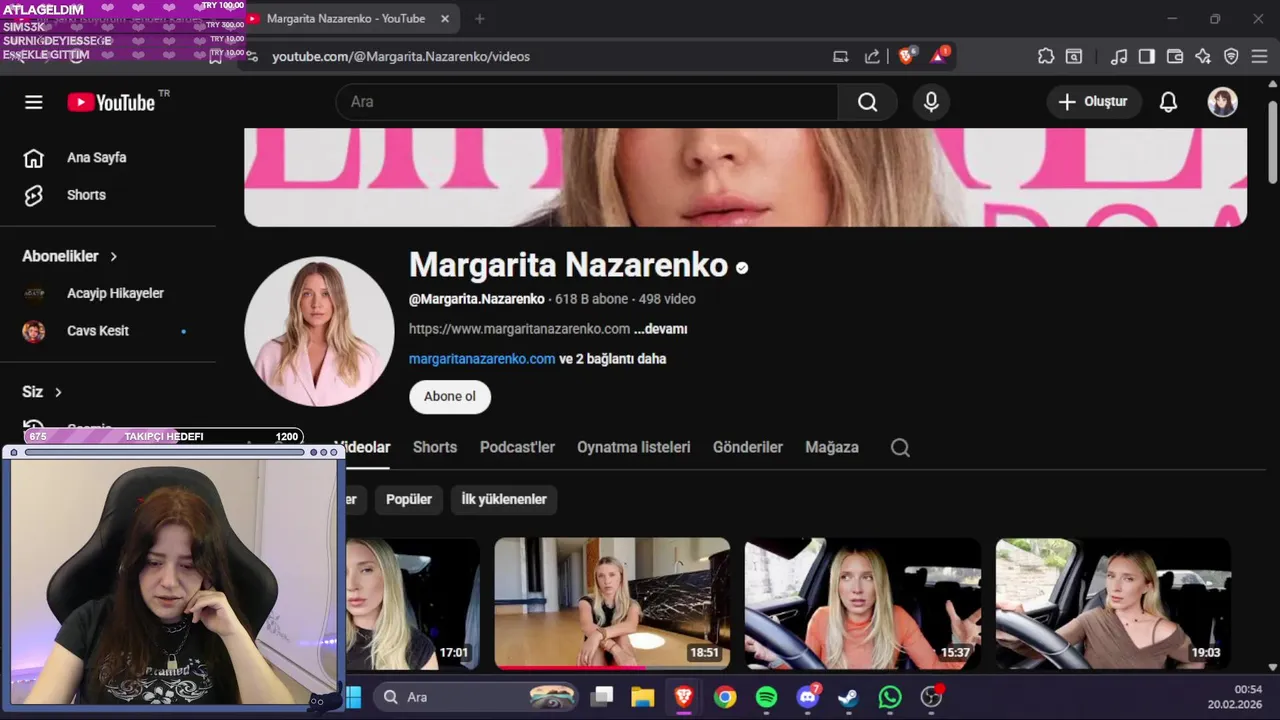Open browser extensions puzzle icon

point(1046,56)
